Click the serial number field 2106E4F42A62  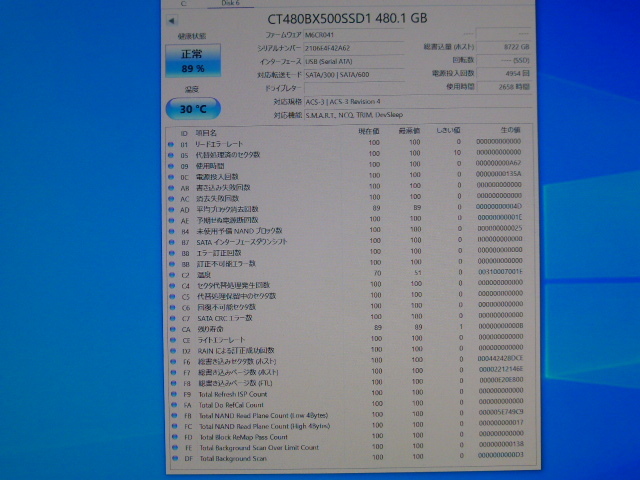(x=353, y=48)
